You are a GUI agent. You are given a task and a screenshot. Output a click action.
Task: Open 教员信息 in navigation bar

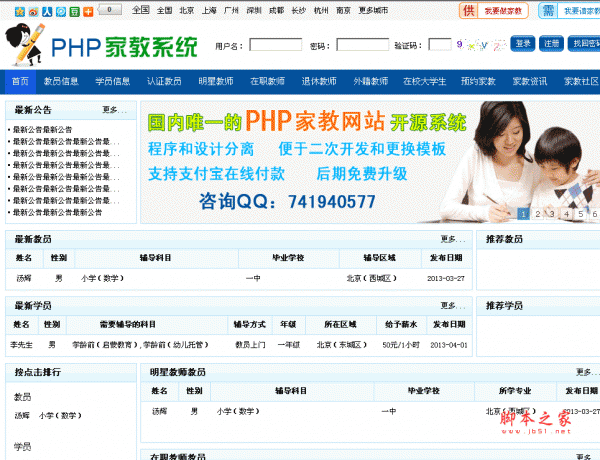click(61, 81)
